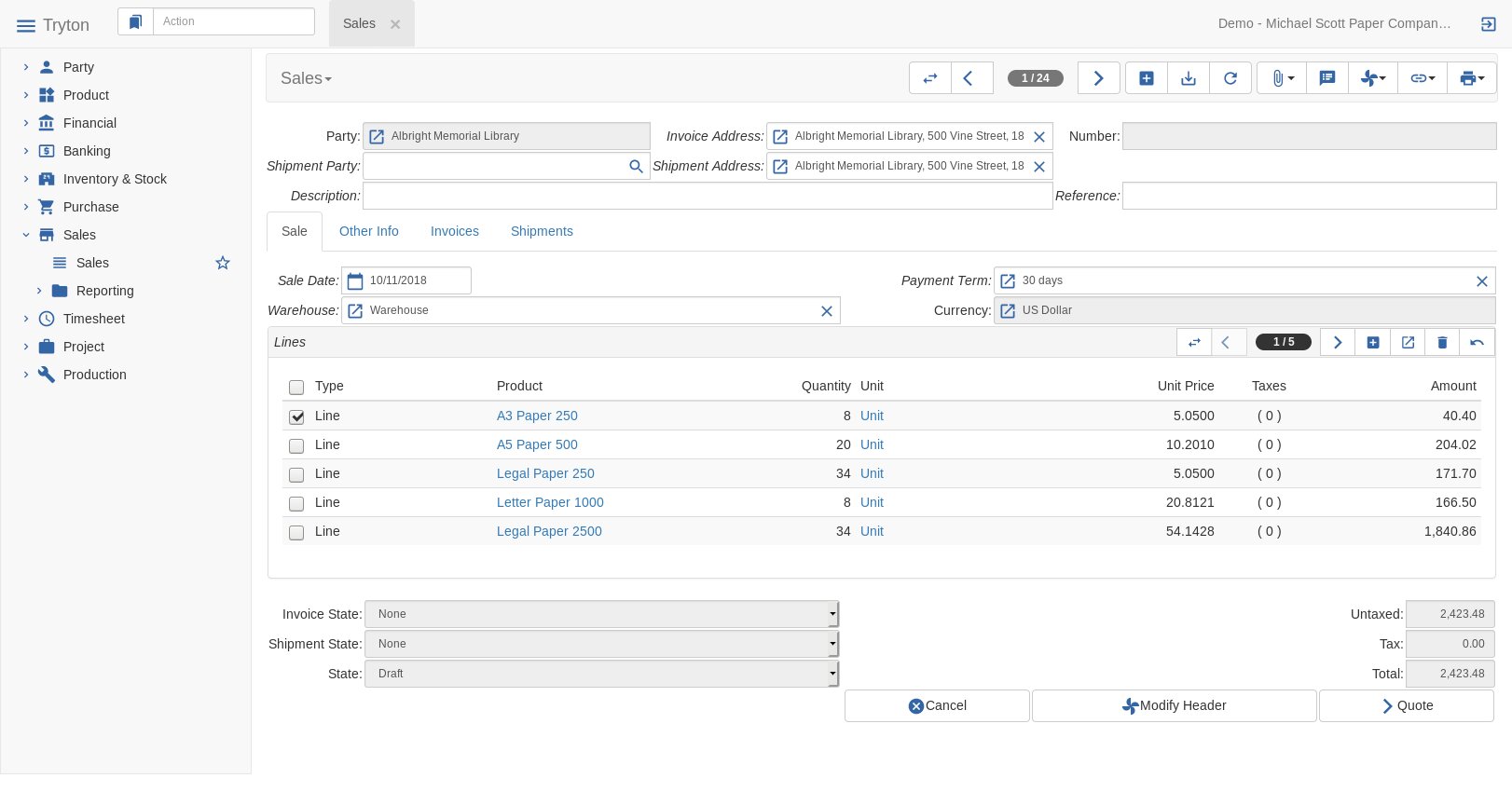The width and height of the screenshot is (1512, 792).
Task: Click the Quote button
Action: [1406, 705]
